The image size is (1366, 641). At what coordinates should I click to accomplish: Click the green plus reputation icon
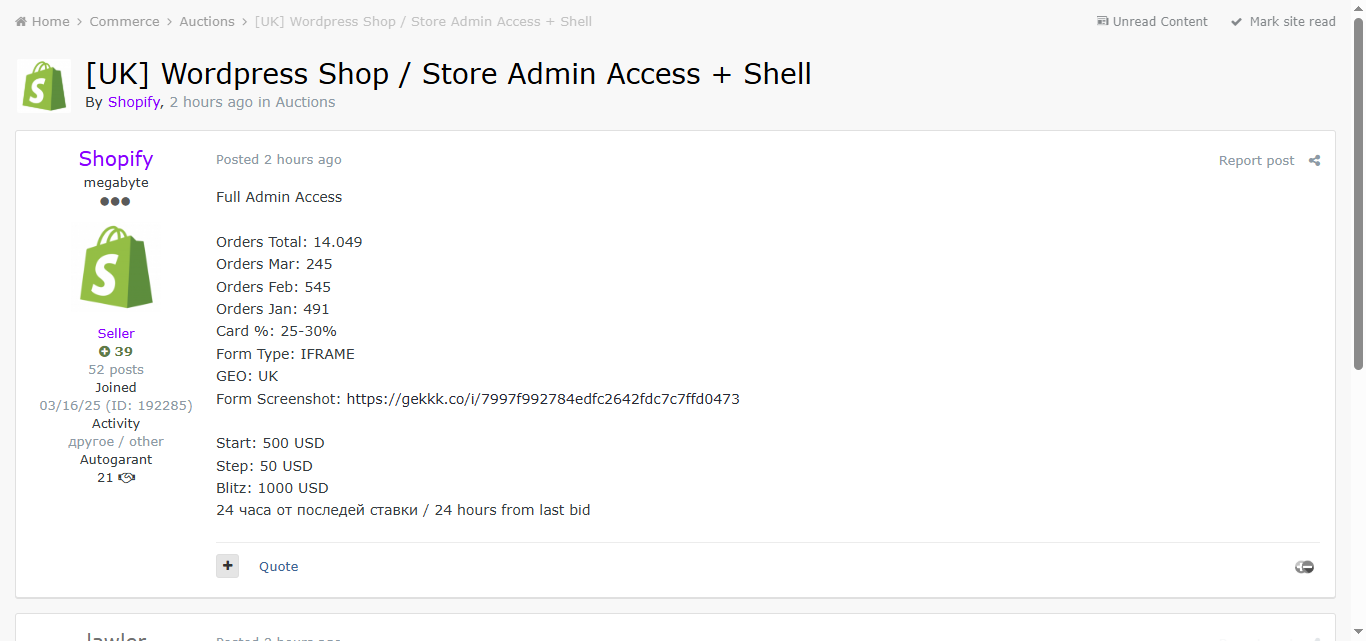pos(104,352)
